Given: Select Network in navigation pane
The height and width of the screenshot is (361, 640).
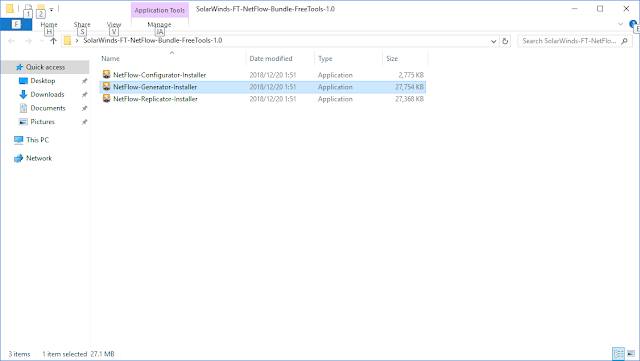Looking at the screenshot, I should coord(39,158).
